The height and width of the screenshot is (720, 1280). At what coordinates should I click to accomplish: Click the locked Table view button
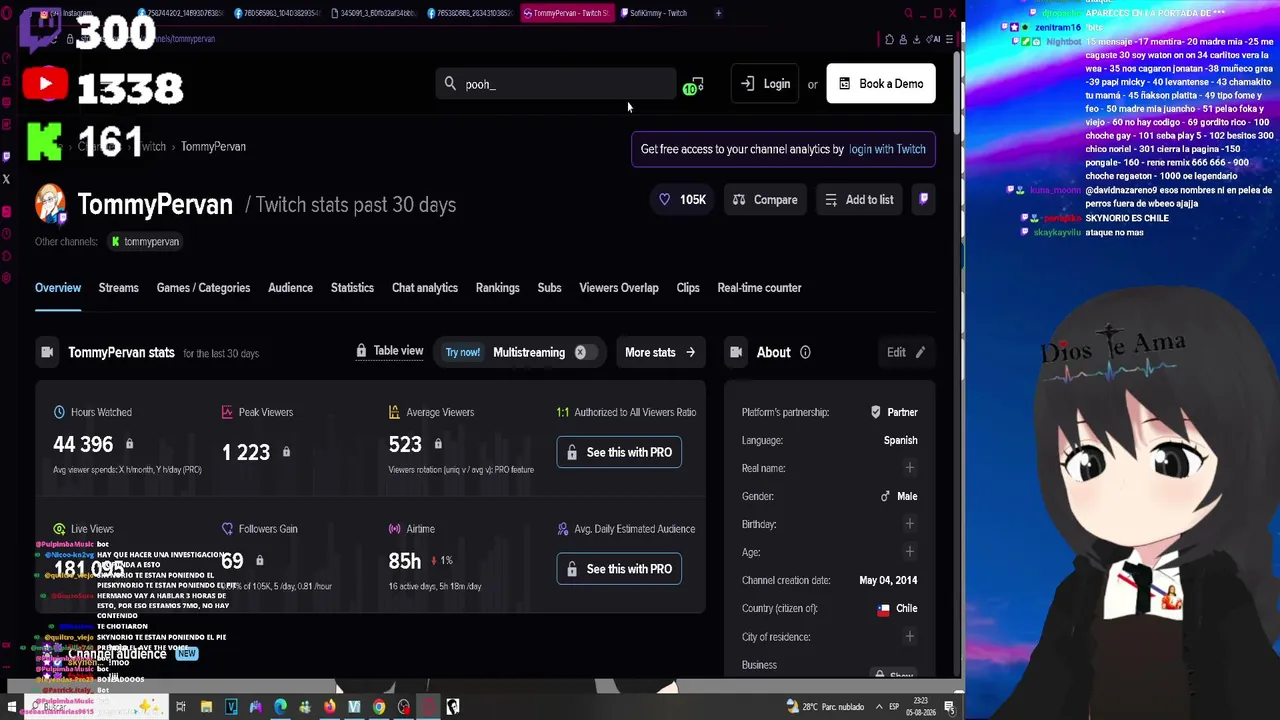point(390,351)
